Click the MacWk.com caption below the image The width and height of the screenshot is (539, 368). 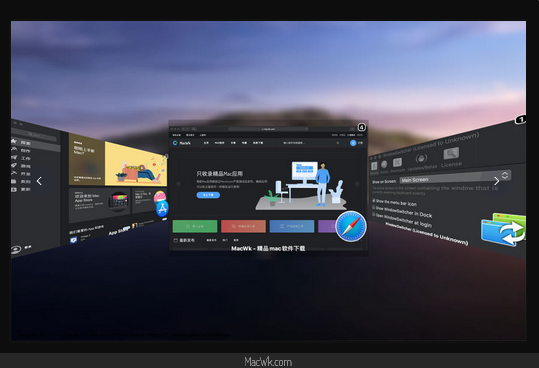tap(268, 362)
